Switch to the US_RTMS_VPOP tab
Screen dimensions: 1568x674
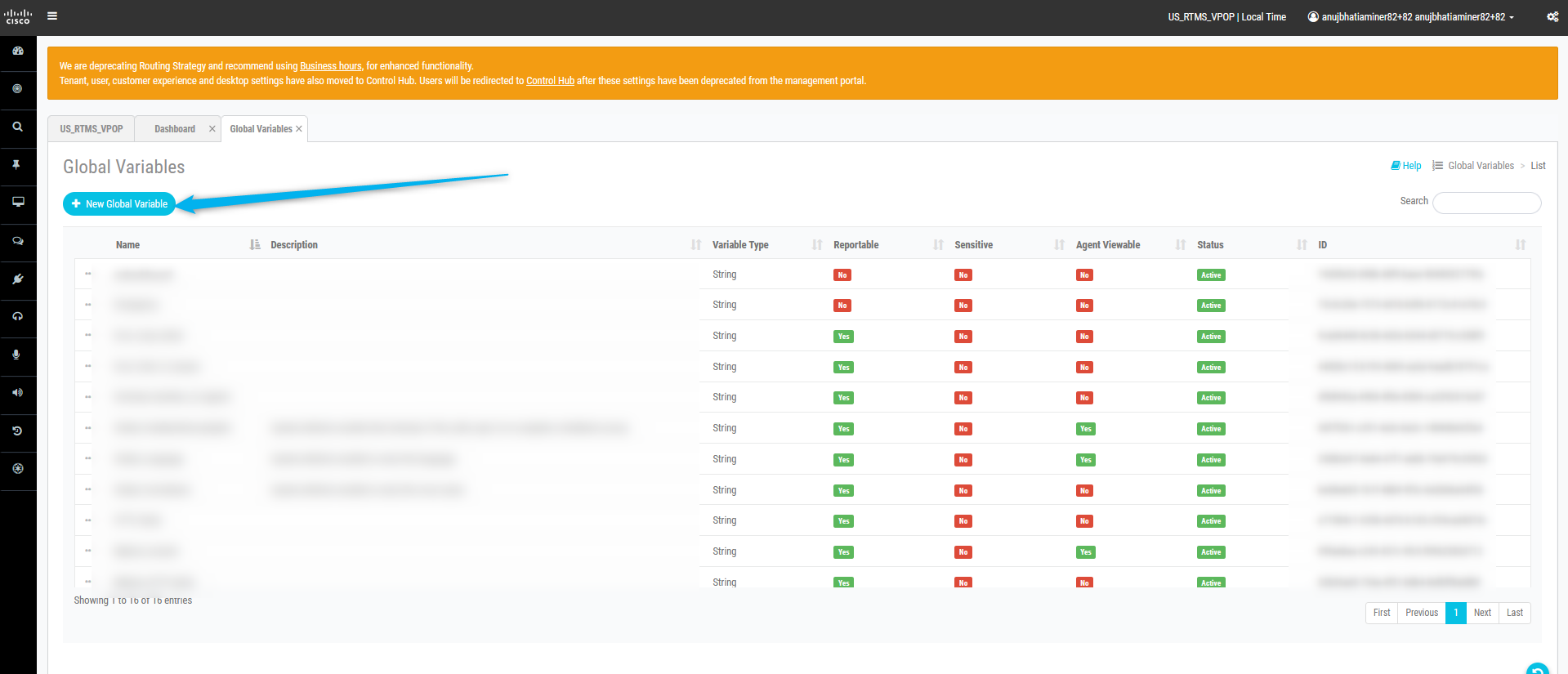92,129
